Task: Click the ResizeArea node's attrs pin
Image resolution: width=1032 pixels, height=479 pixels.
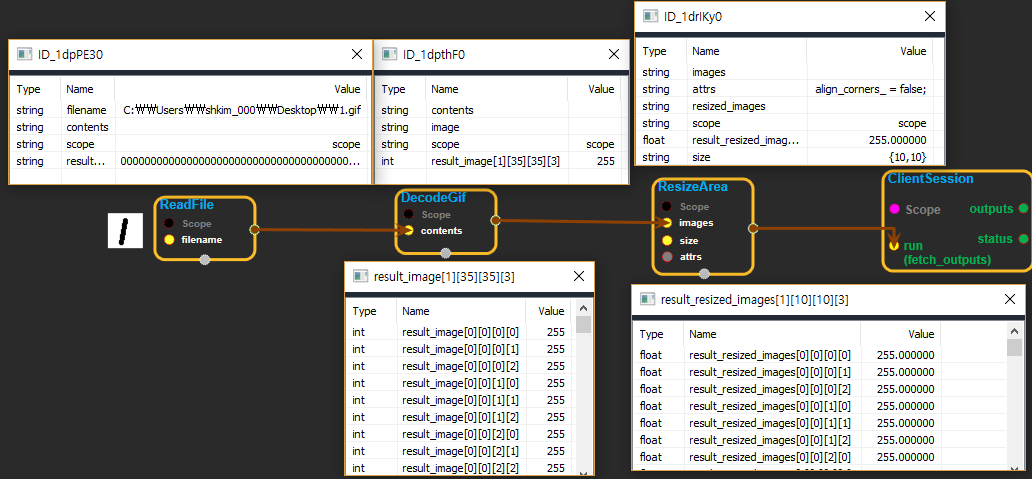Action: tap(667, 257)
